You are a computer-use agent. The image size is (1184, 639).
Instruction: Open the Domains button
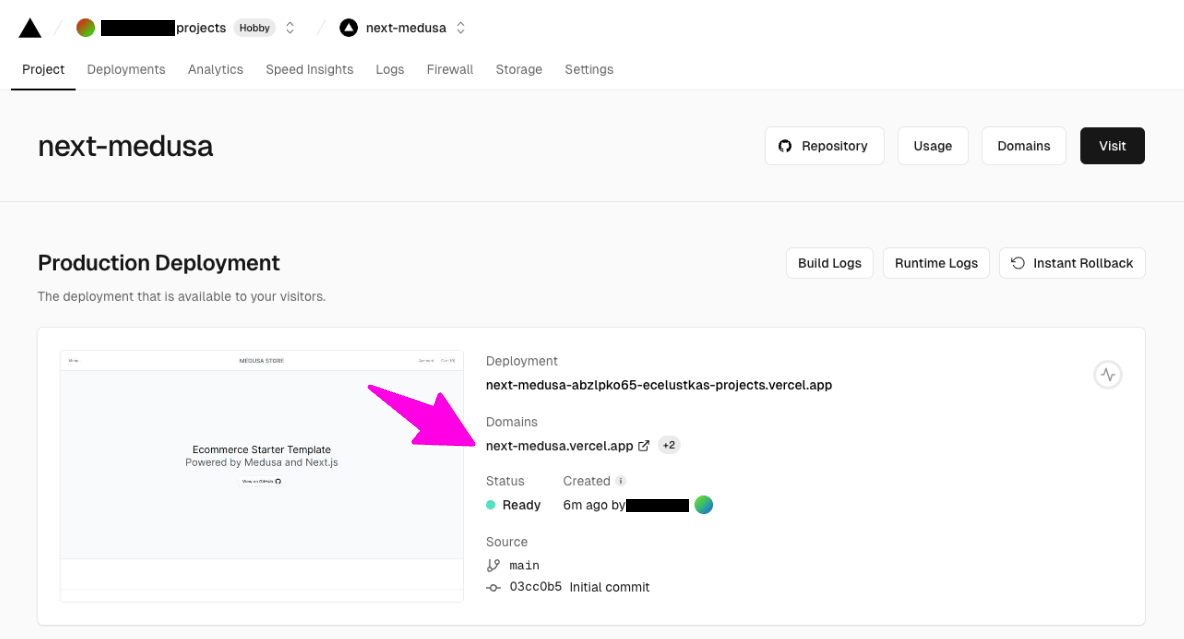coord(1024,146)
